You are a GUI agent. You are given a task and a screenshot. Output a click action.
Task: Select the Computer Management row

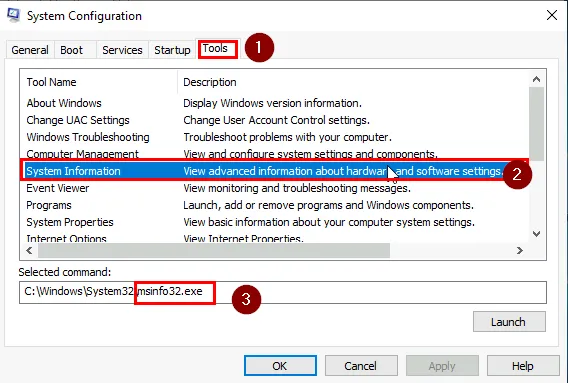pyautogui.click(x=274, y=154)
